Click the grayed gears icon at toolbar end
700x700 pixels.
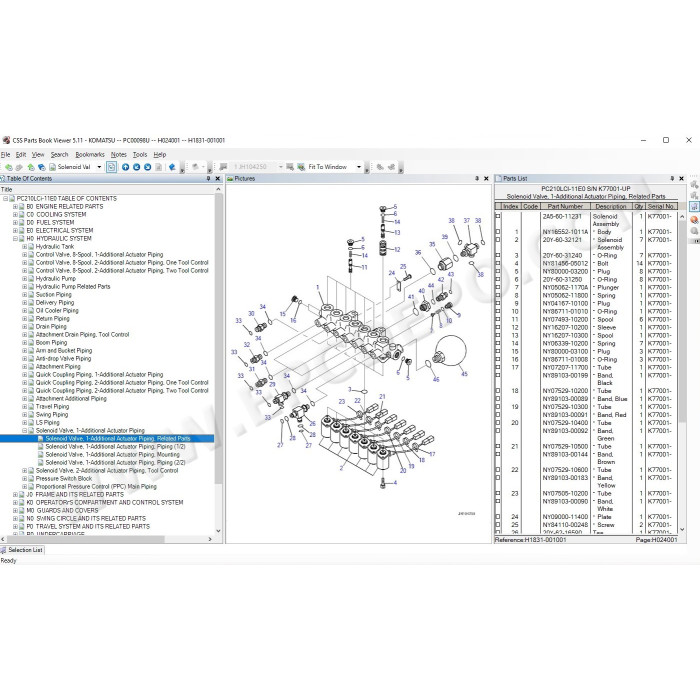(x=392, y=167)
